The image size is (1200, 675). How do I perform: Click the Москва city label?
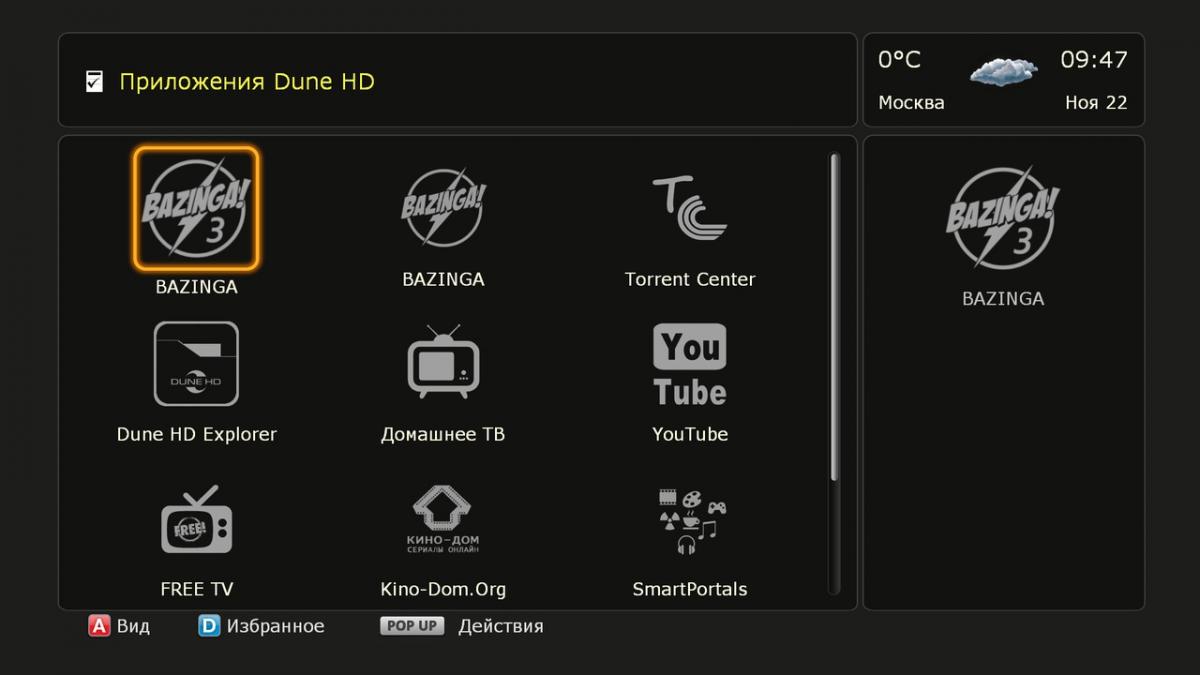(x=911, y=103)
